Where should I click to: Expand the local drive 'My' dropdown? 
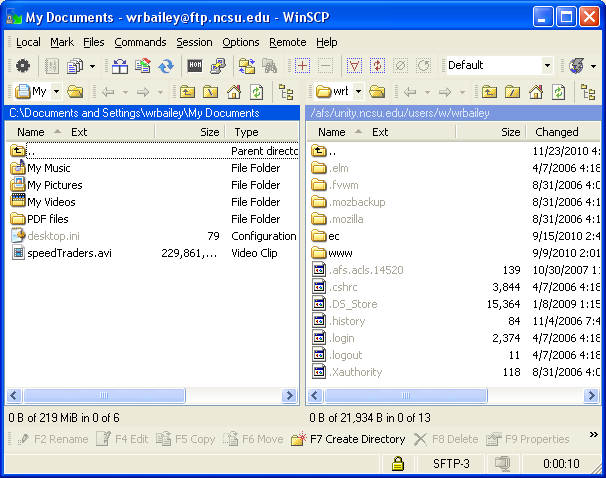[56, 92]
